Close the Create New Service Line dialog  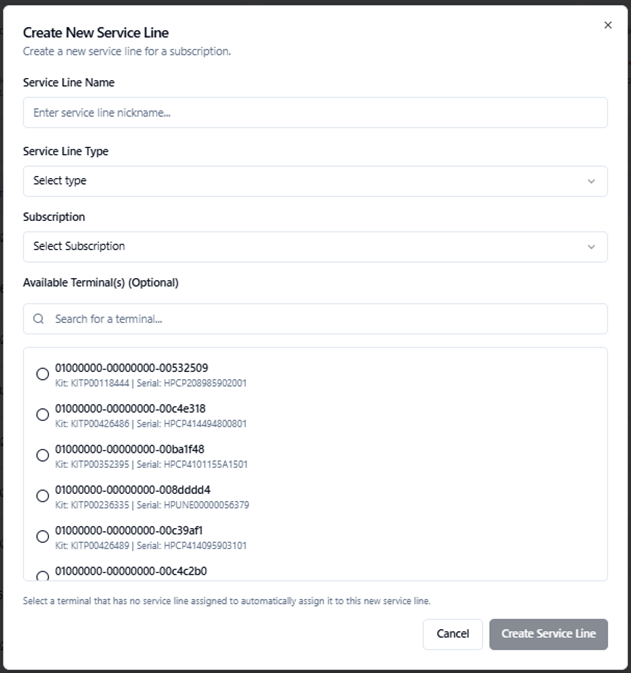(x=608, y=25)
